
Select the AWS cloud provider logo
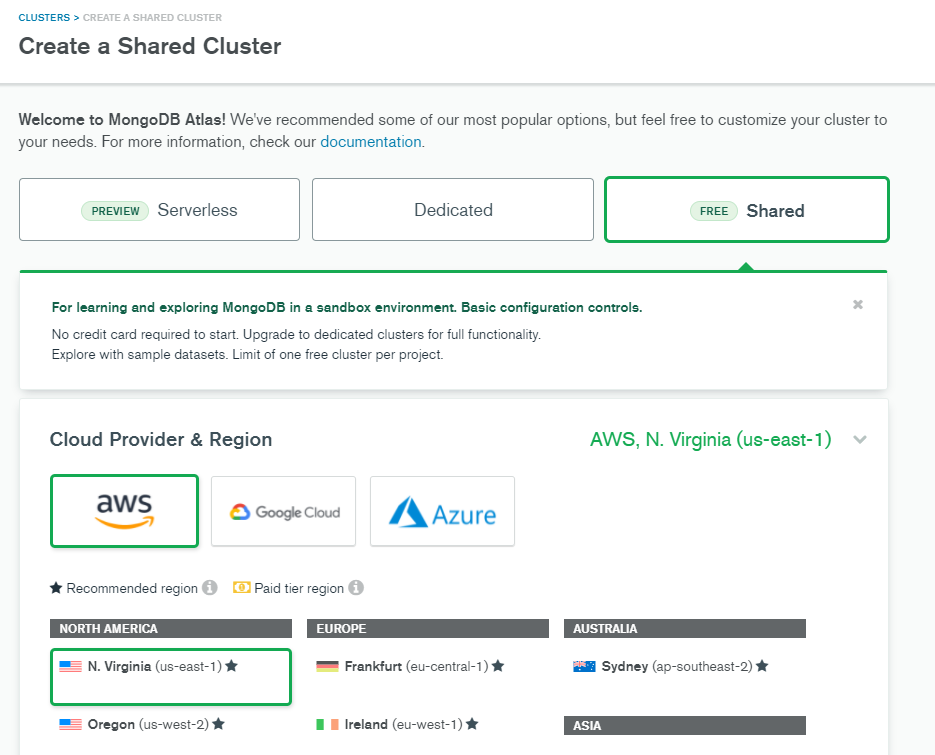(124, 511)
